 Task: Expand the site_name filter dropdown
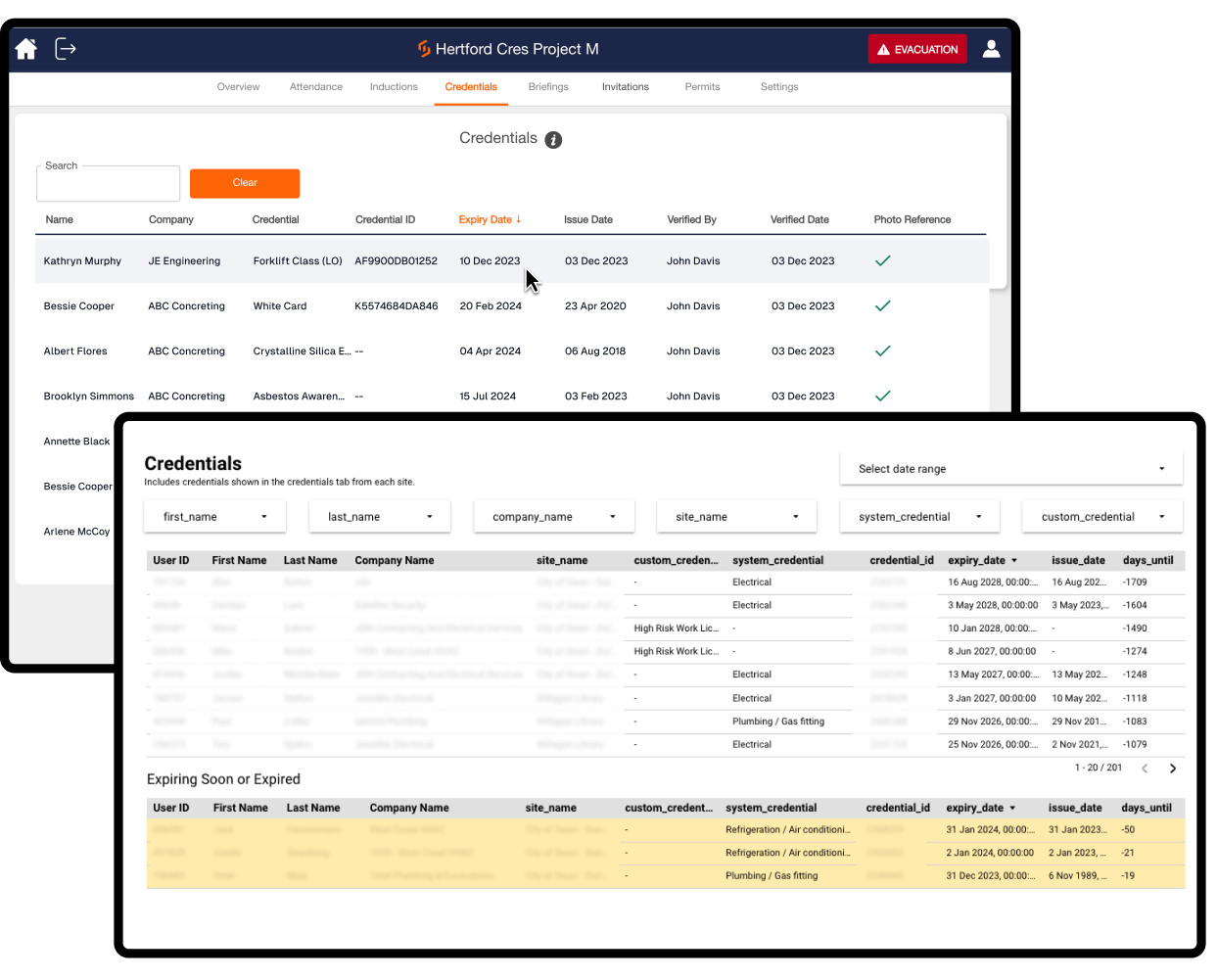coord(736,516)
